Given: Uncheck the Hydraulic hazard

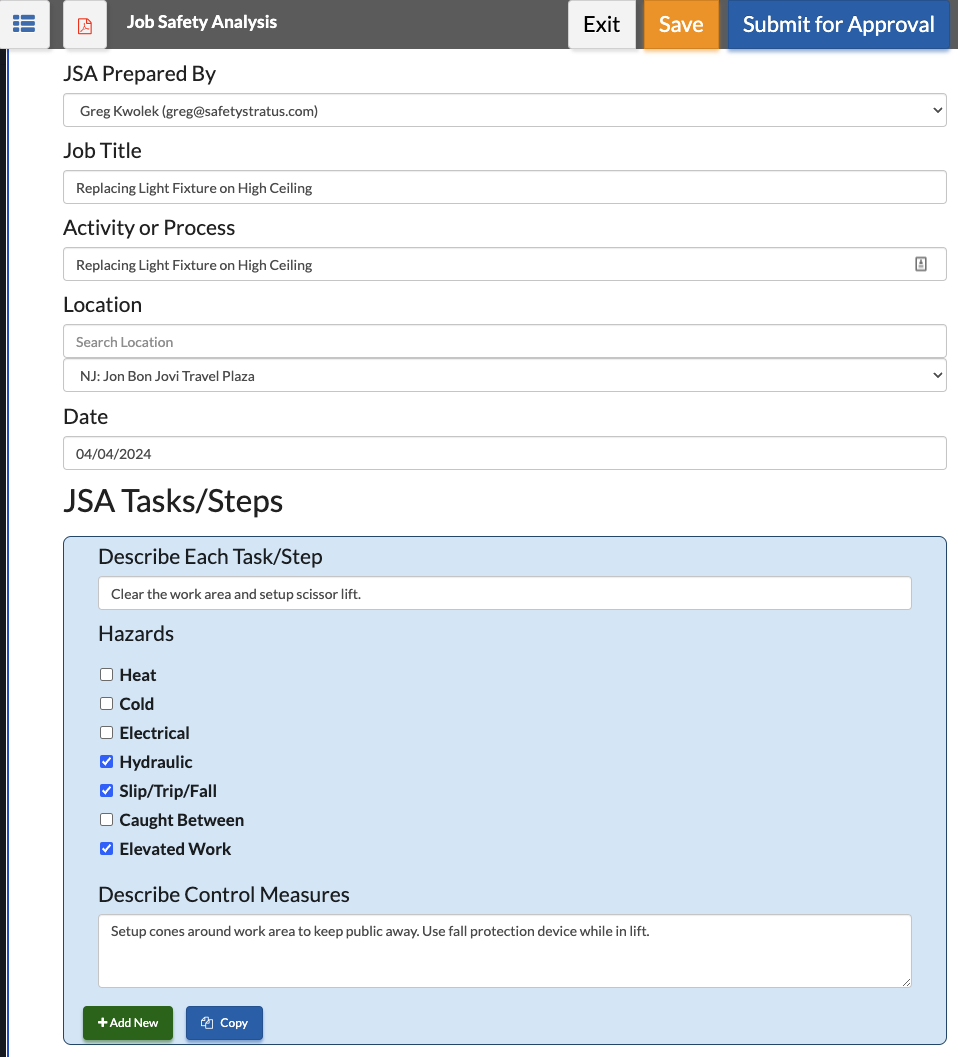Looking at the screenshot, I should point(106,761).
